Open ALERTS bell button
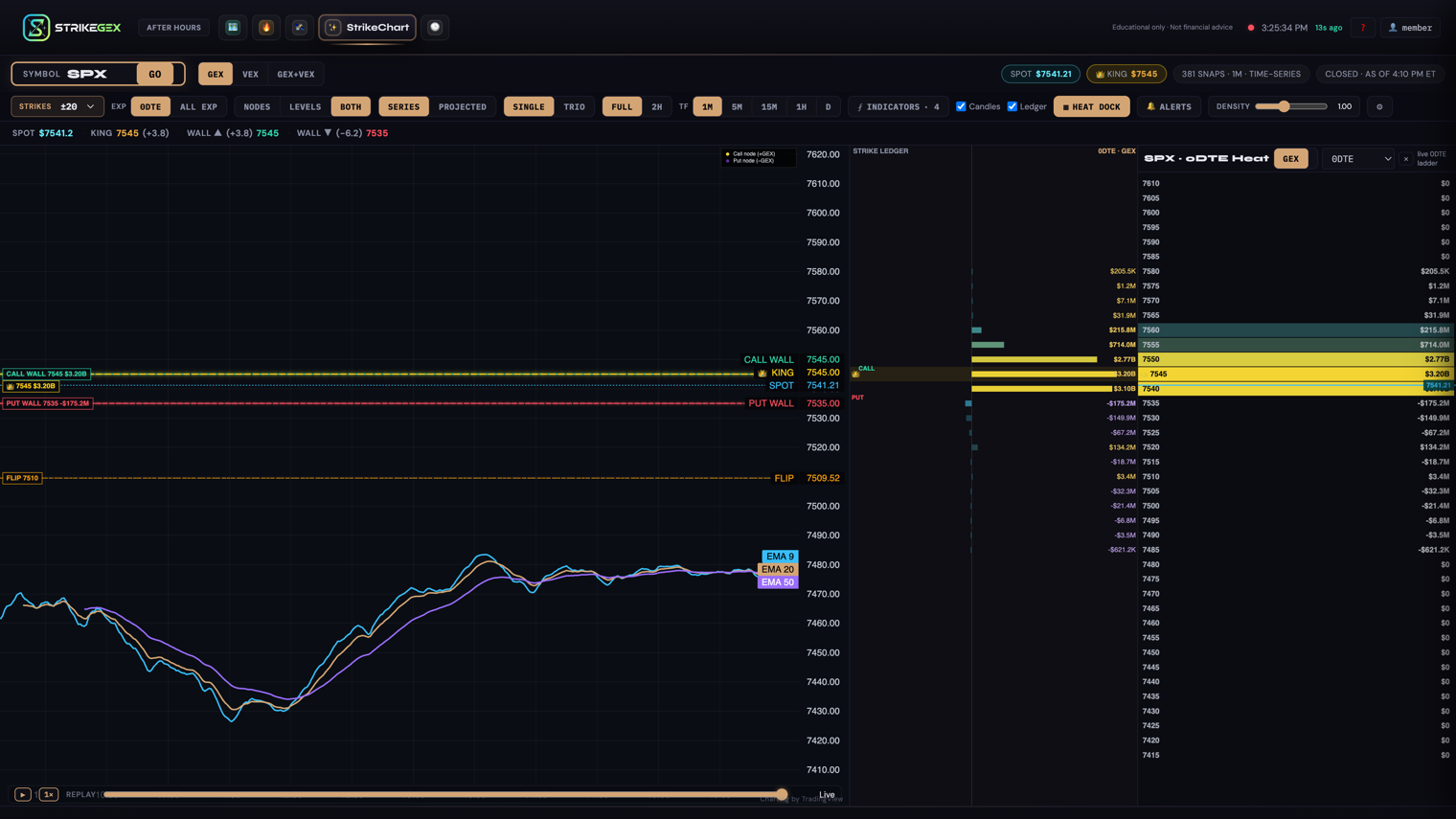Viewport: 1456px width, 819px height. click(x=1169, y=106)
